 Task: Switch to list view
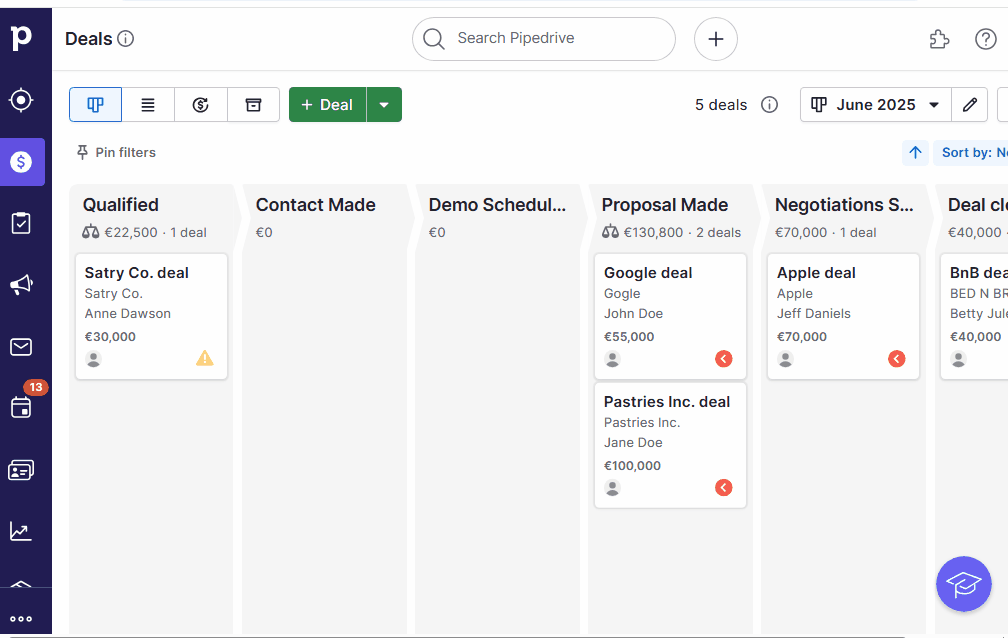(x=148, y=104)
